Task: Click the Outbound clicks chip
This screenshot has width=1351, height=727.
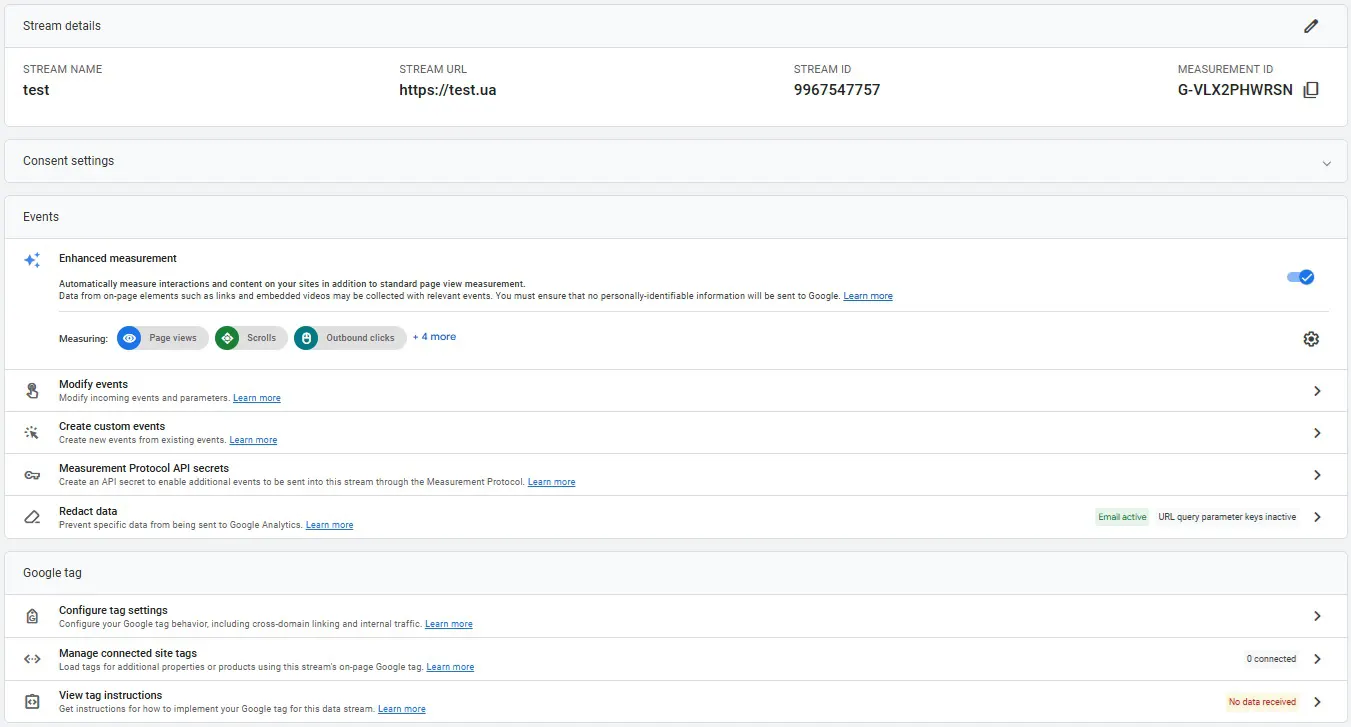Action: [350, 338]
